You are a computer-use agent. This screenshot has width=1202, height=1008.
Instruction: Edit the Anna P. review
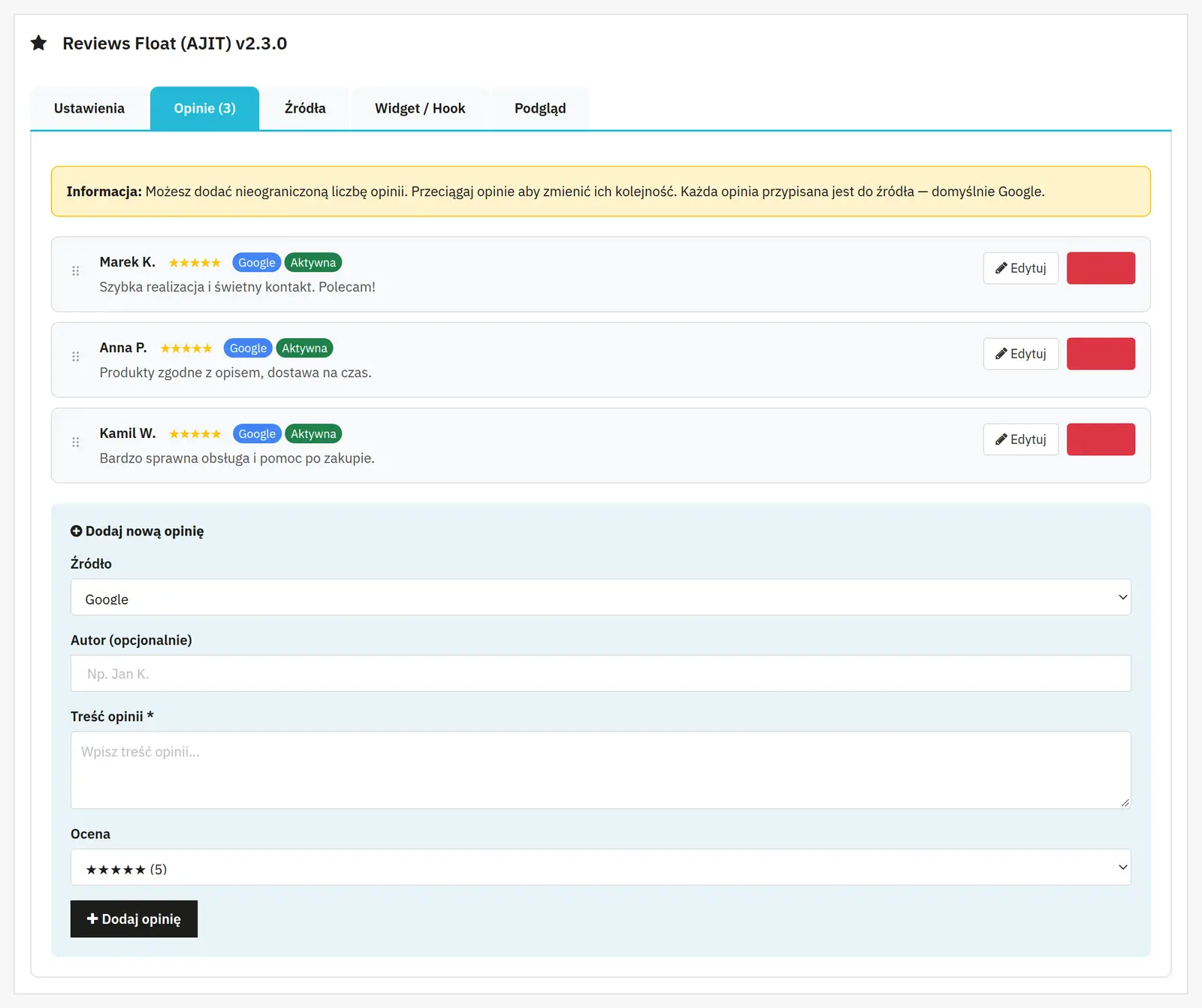[x=1021, y=354]
